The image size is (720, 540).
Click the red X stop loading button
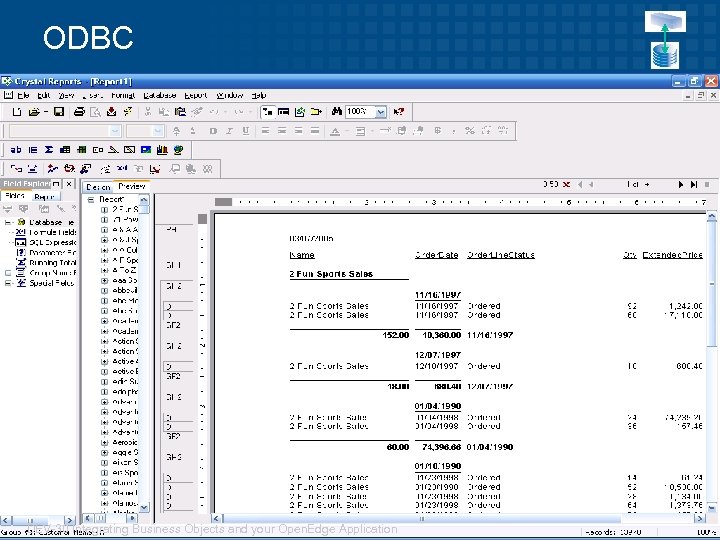pos(567,184)
